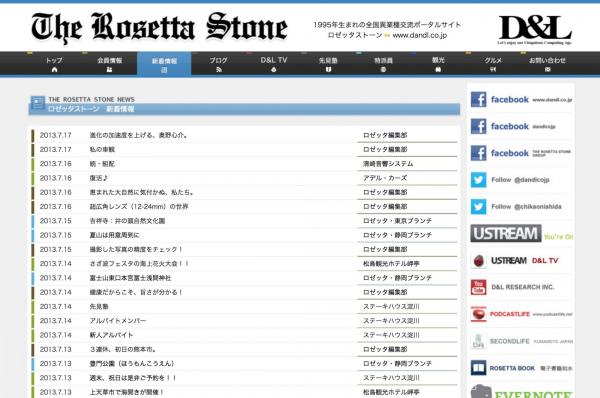Click the people icon under 会員情報
600x398 pixels.
tap(109, 70)
